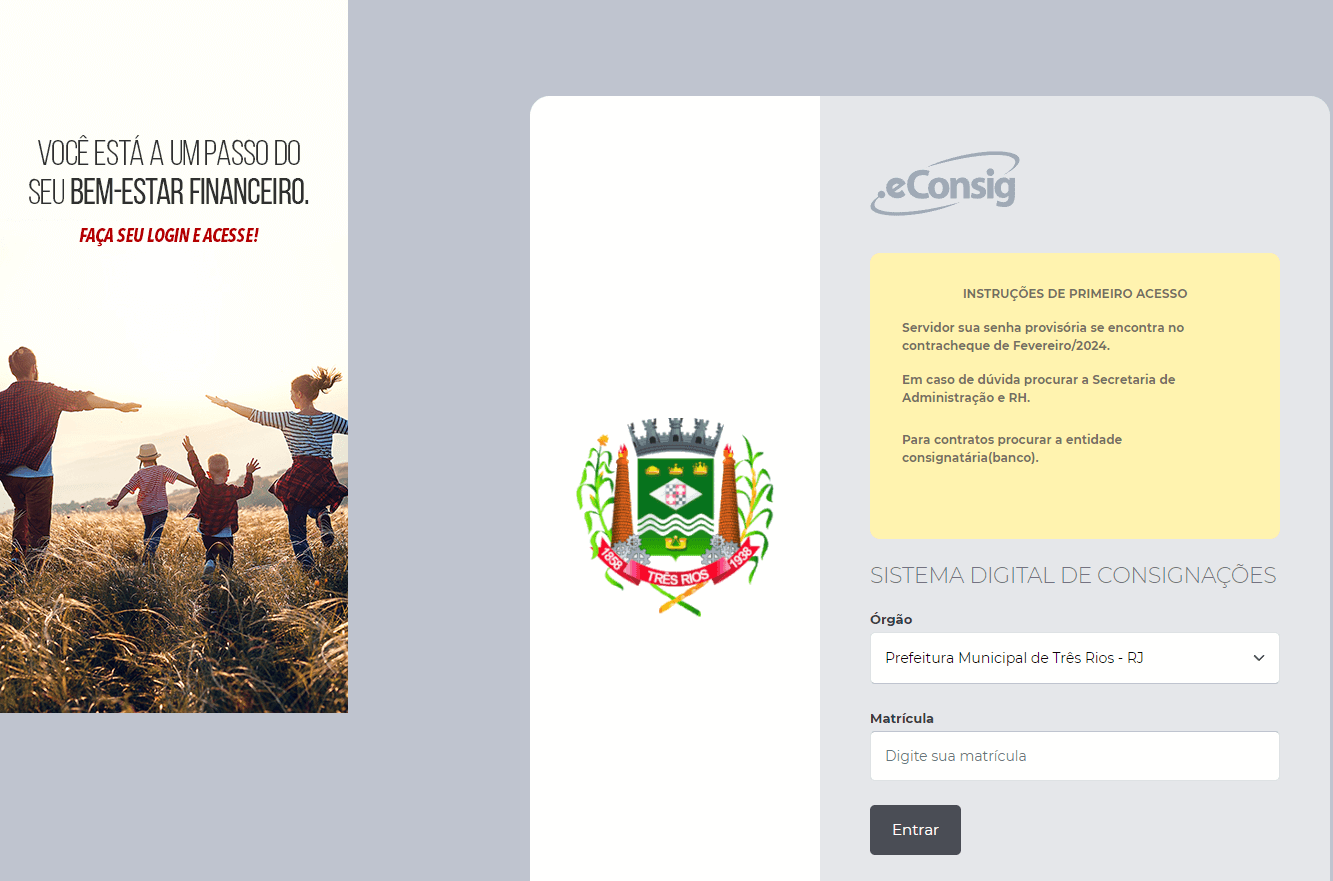Click the 'Secretaria de Administração e RH' text
The image size is (1333, 881).
point(1039,388)
